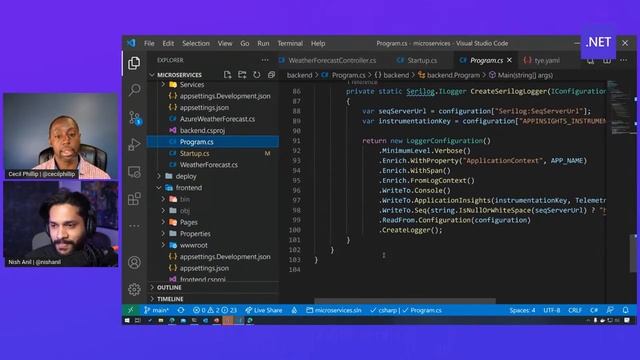
Task: Open the Manage settings gear
Action: [134, 289]
